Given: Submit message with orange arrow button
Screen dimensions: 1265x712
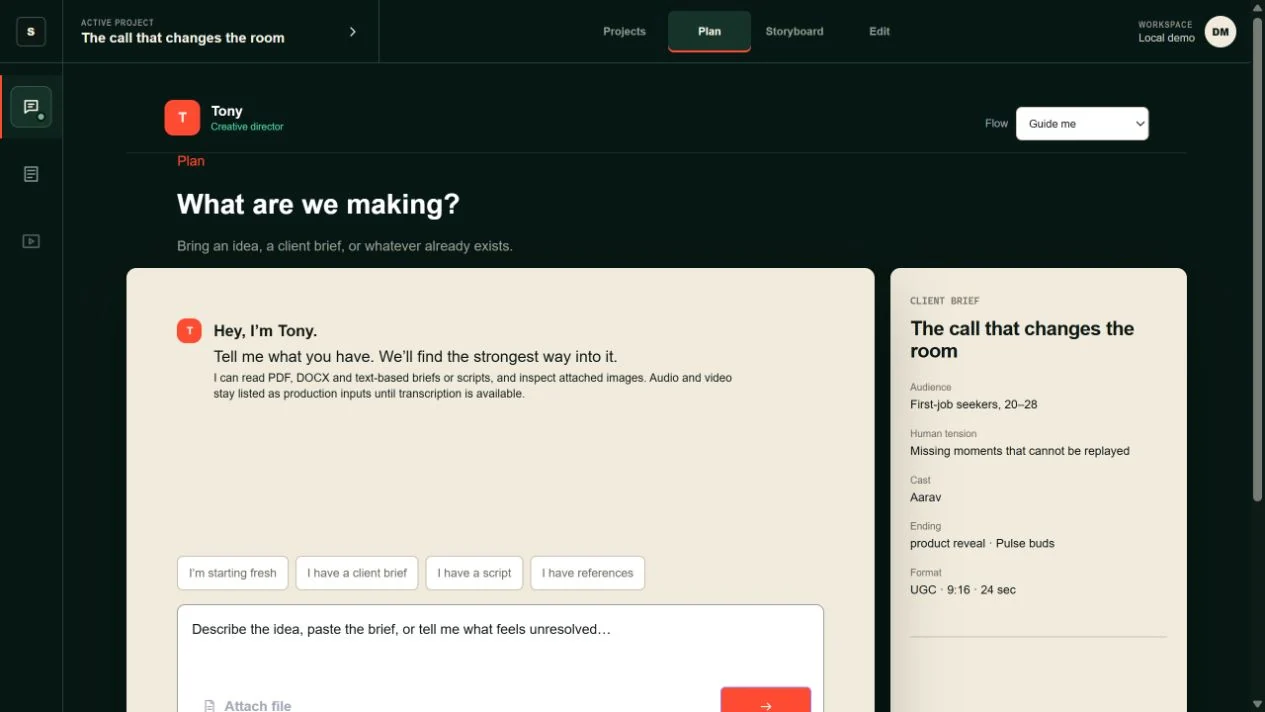Looking at the screenshot, I should click(x=766, y=700).
